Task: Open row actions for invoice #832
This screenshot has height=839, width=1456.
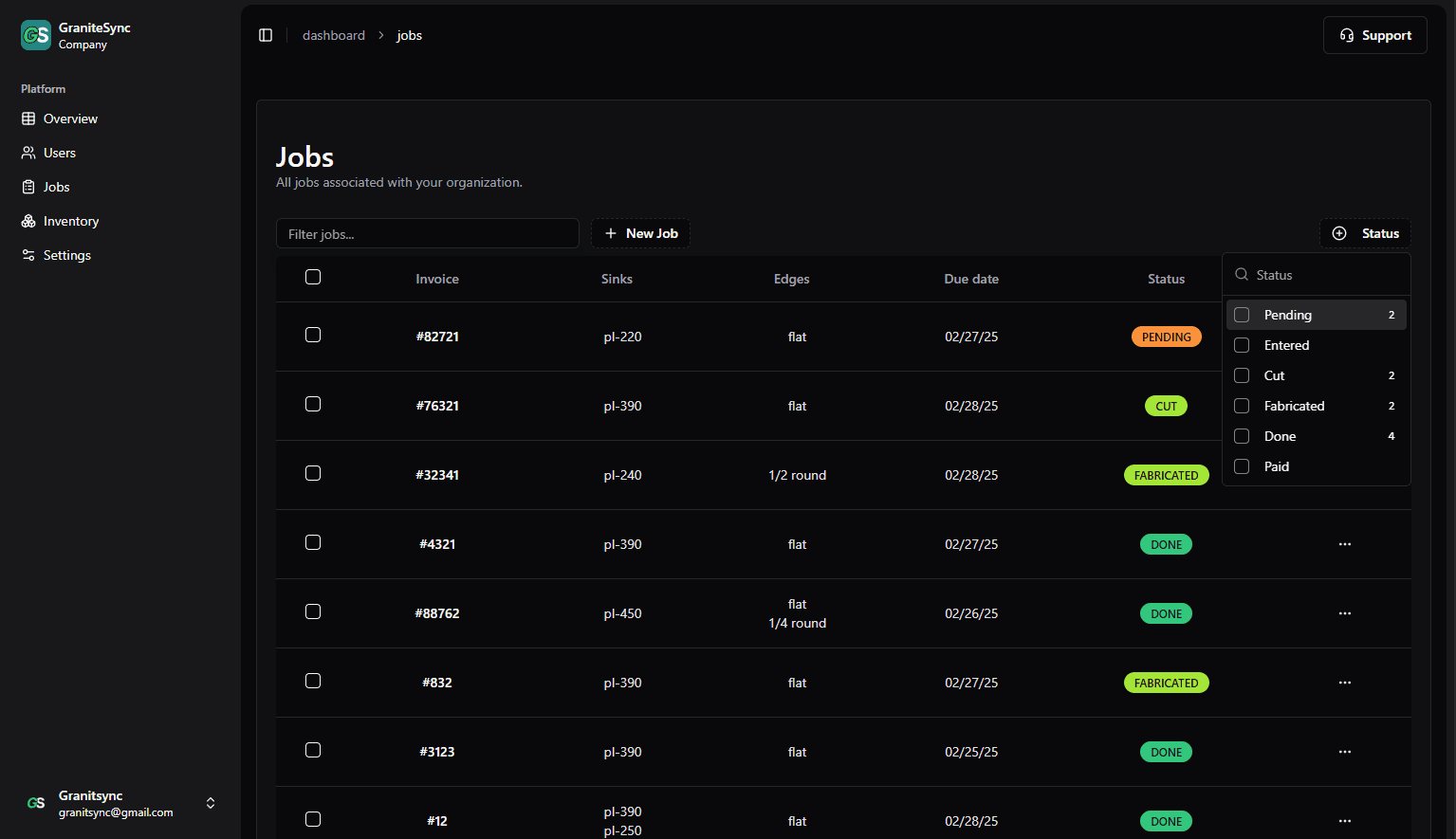Action: point(1344,683)
